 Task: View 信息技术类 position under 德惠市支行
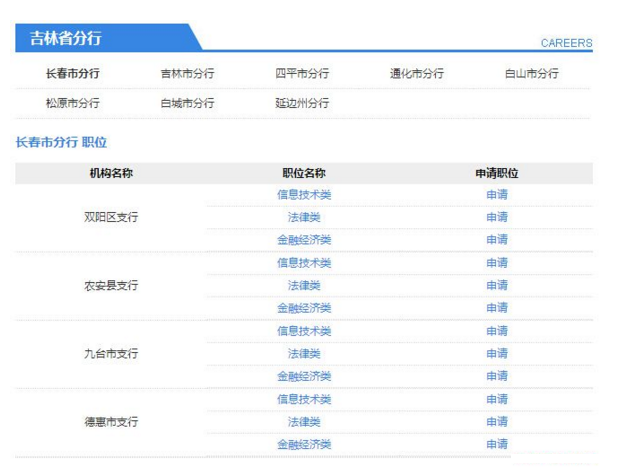tap(304, 399)
